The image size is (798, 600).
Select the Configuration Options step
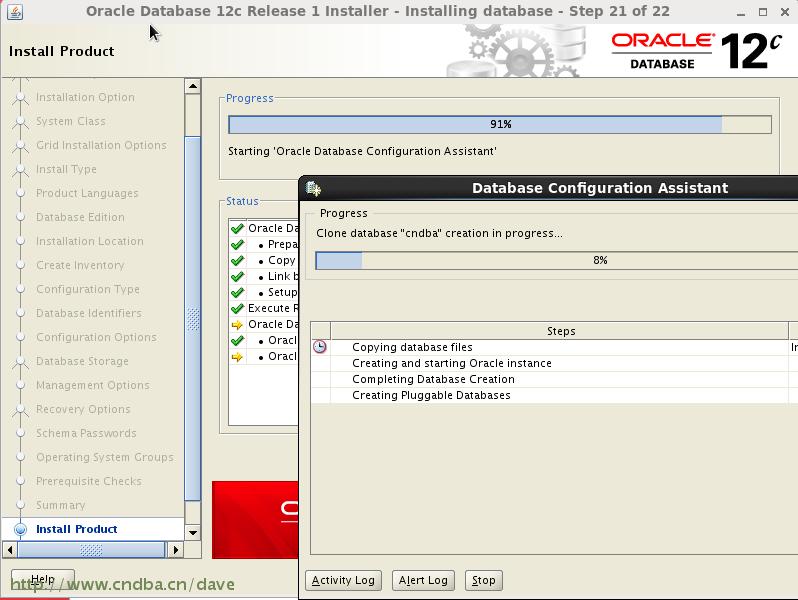tap(96, 337)
